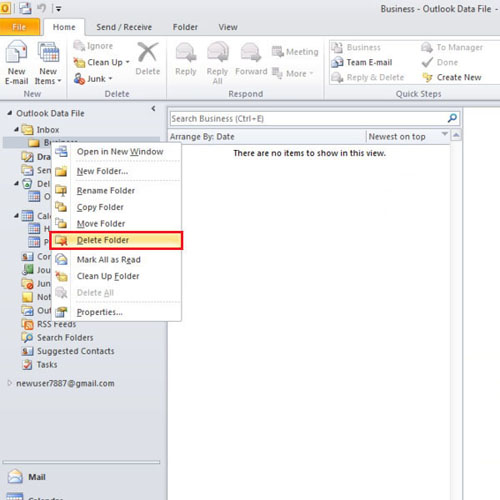The image size is (500, 500).
Task: Click the Send/Receive icon in Quick Access Toolbar
Action: (25, 8)
